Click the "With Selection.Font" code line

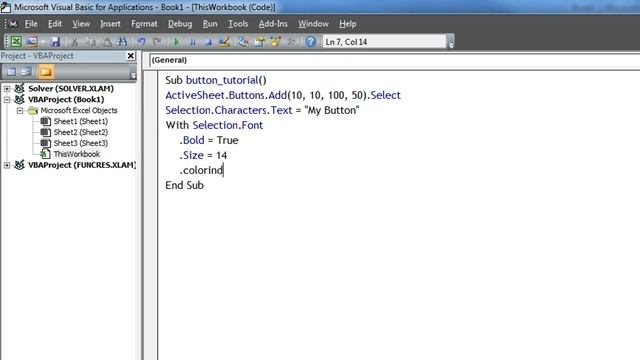(x=214, y=125)
